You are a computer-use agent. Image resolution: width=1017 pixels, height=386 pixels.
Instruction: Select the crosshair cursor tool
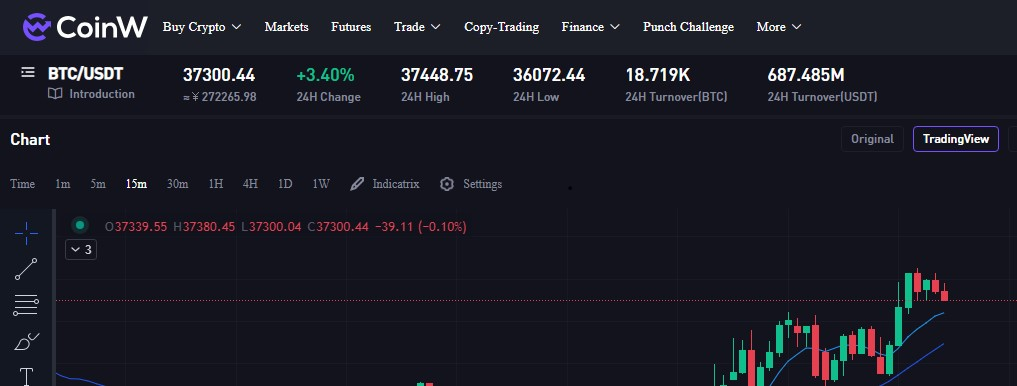pyautogui.click(x=26, y=234)
